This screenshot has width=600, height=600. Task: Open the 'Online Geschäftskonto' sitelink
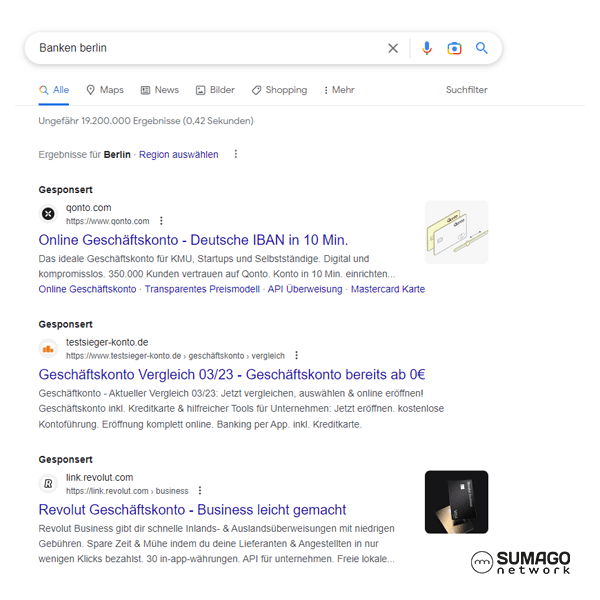pyautogui.click(x=87, y=289)
